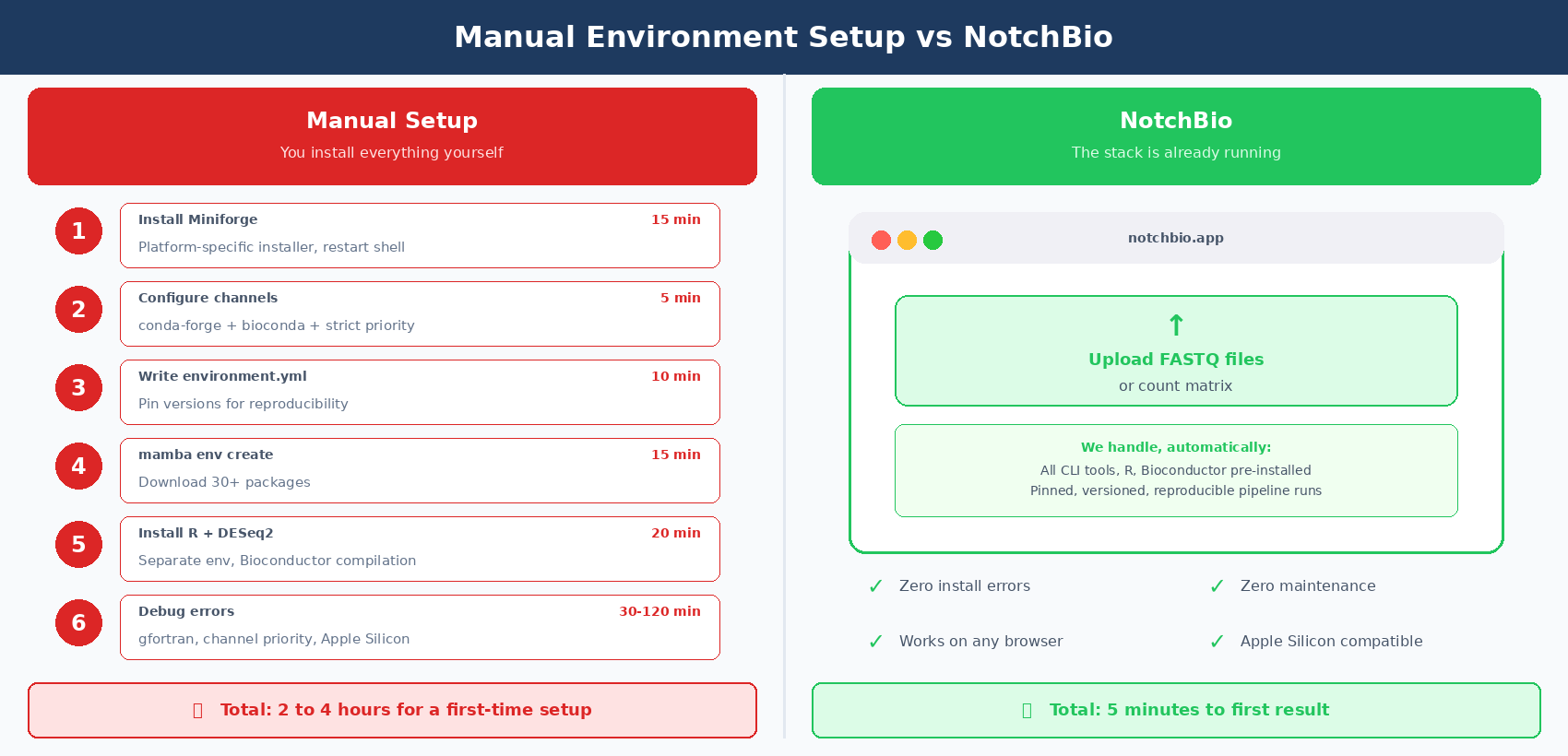Click 'conda-forge + bioconda + strict priority' text

[x=277, y=325]
